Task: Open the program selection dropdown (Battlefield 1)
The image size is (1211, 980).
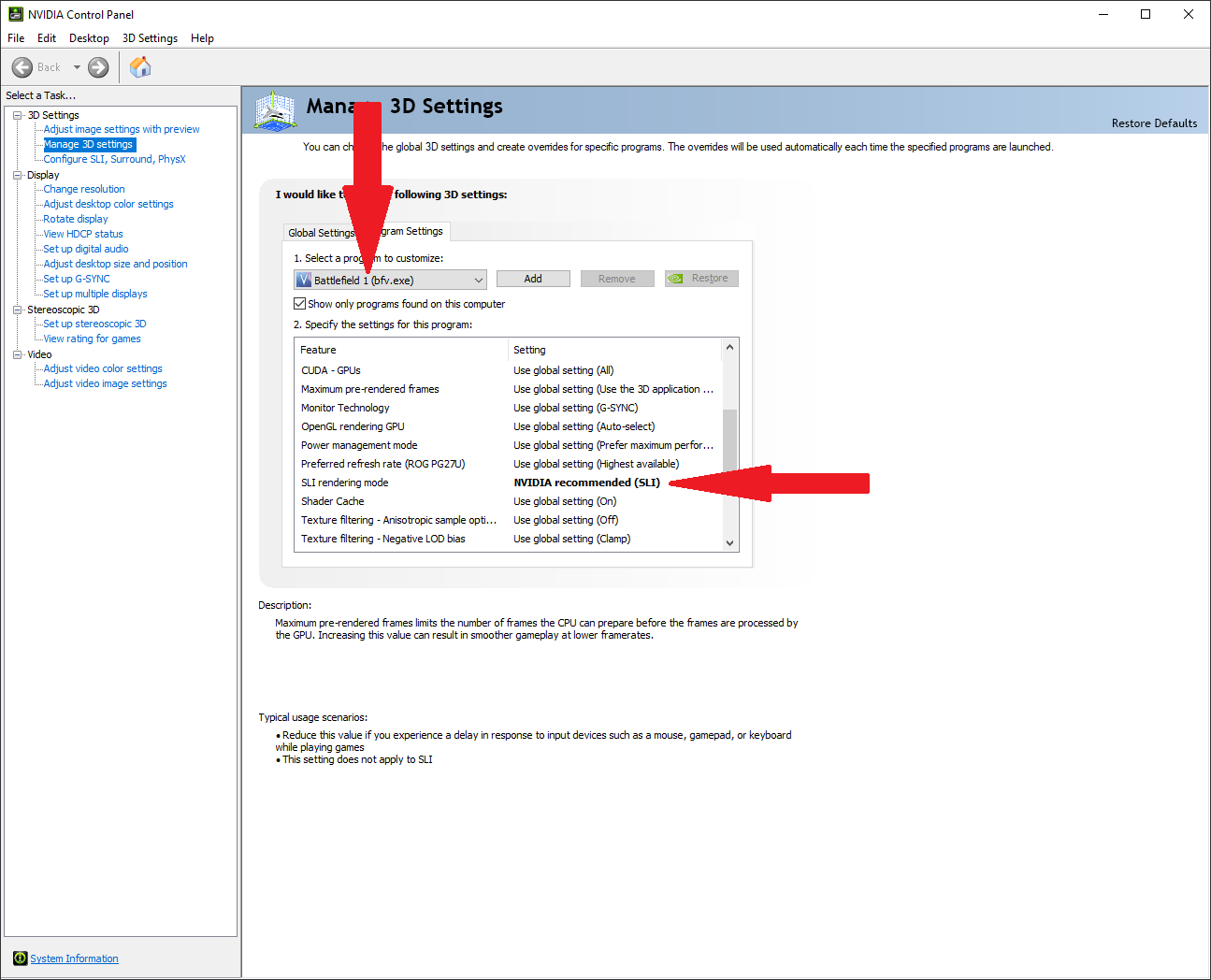Action: click(x=390, y=280)
